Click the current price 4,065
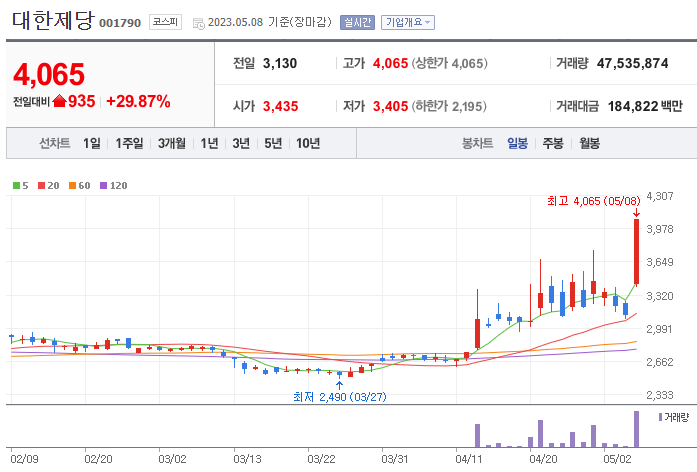The width and height of the screenshot is (697, 472). coord(49,74)
